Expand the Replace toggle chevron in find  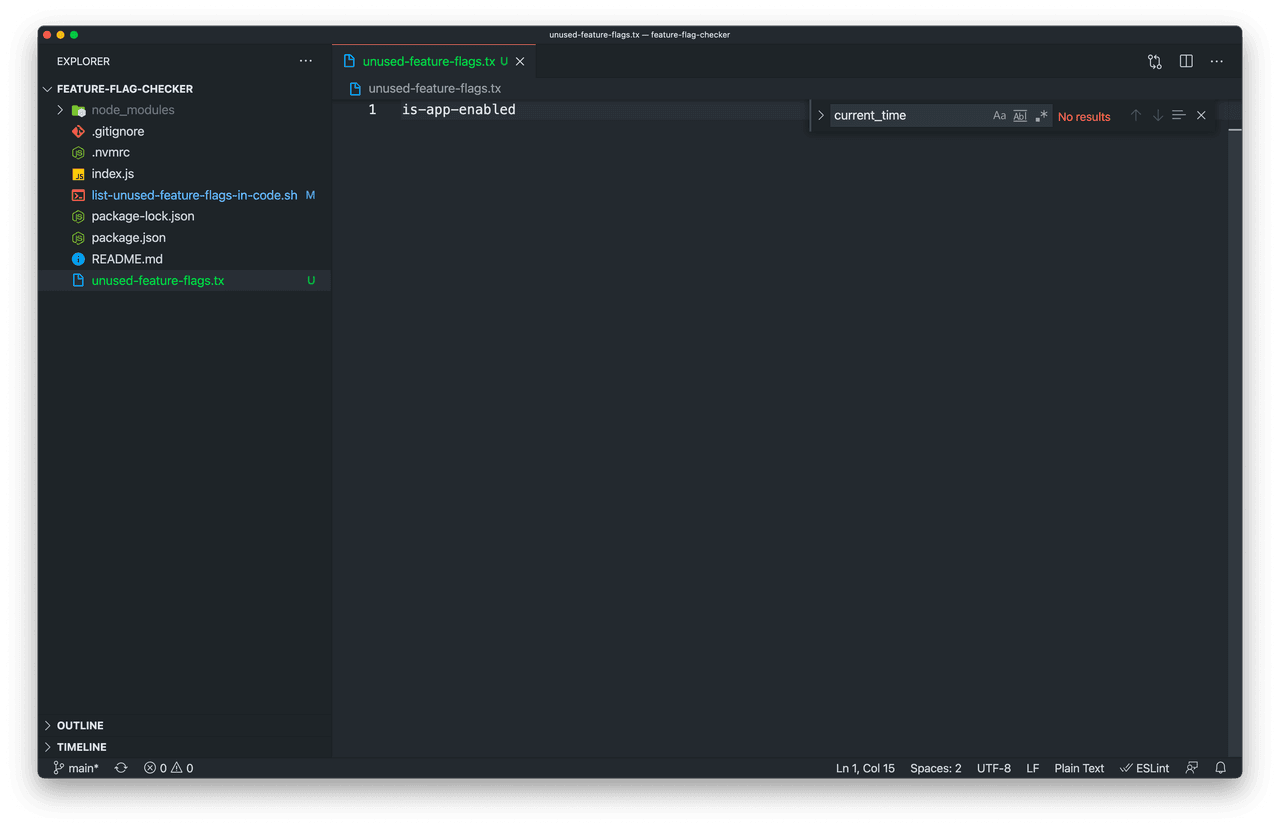tap(821, 116)
